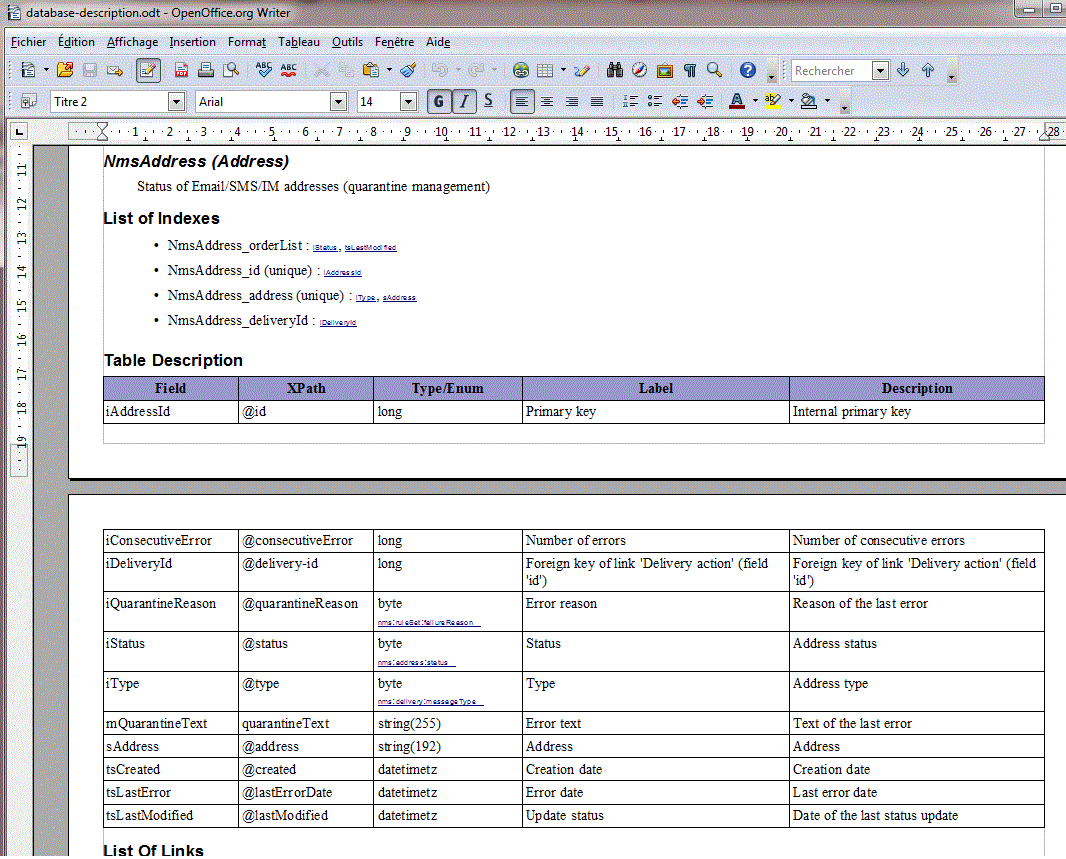This screenshot has height=859, width=1066.
Task: Follow the iAddressId index hyperlink
Action: (342, 271)
